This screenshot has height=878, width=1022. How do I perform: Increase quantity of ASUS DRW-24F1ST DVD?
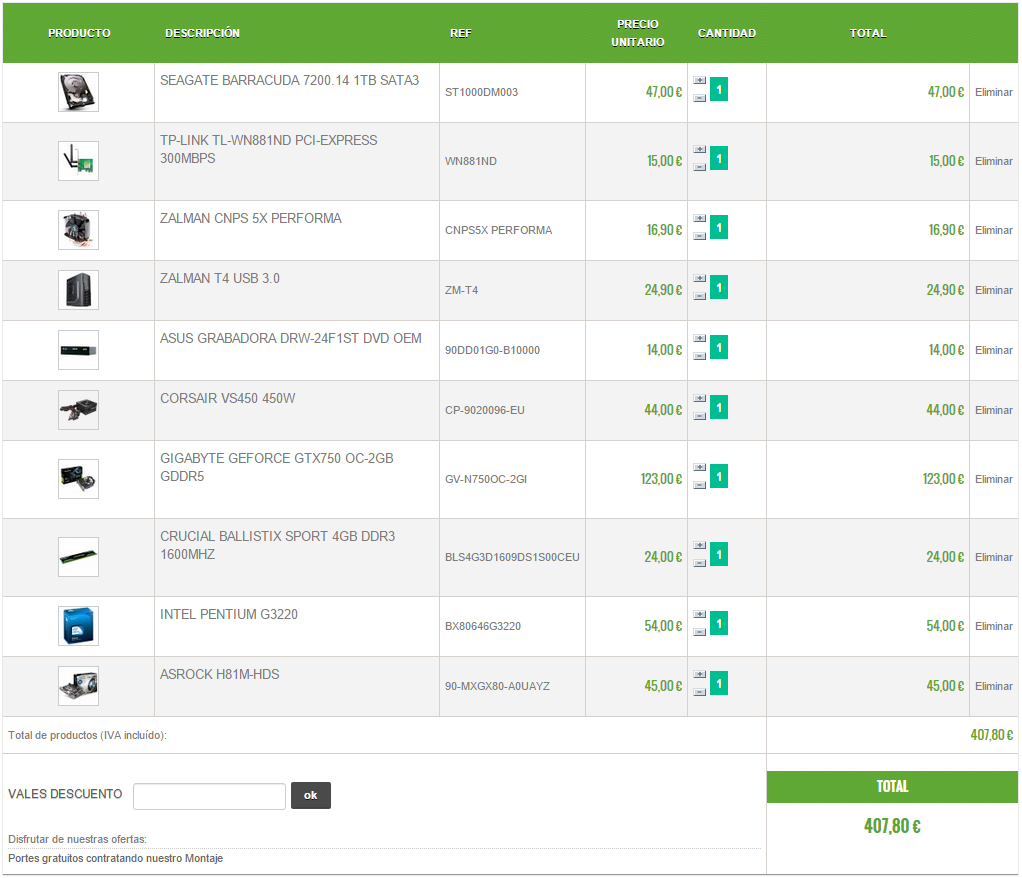[x=699, y=338]
